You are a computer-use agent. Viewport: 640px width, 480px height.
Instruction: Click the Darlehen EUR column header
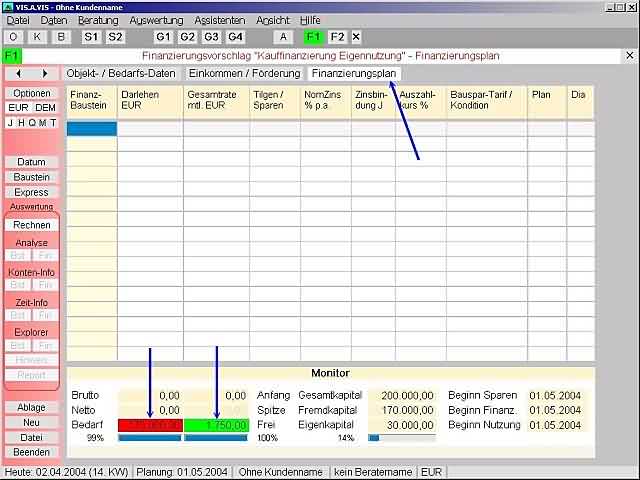[150, 102]
